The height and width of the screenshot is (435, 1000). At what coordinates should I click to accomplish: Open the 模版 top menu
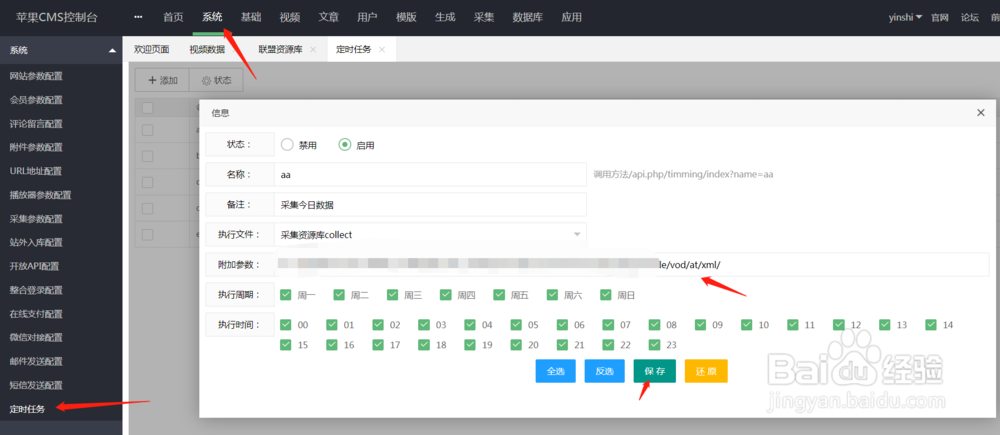[x=406, y=18]
